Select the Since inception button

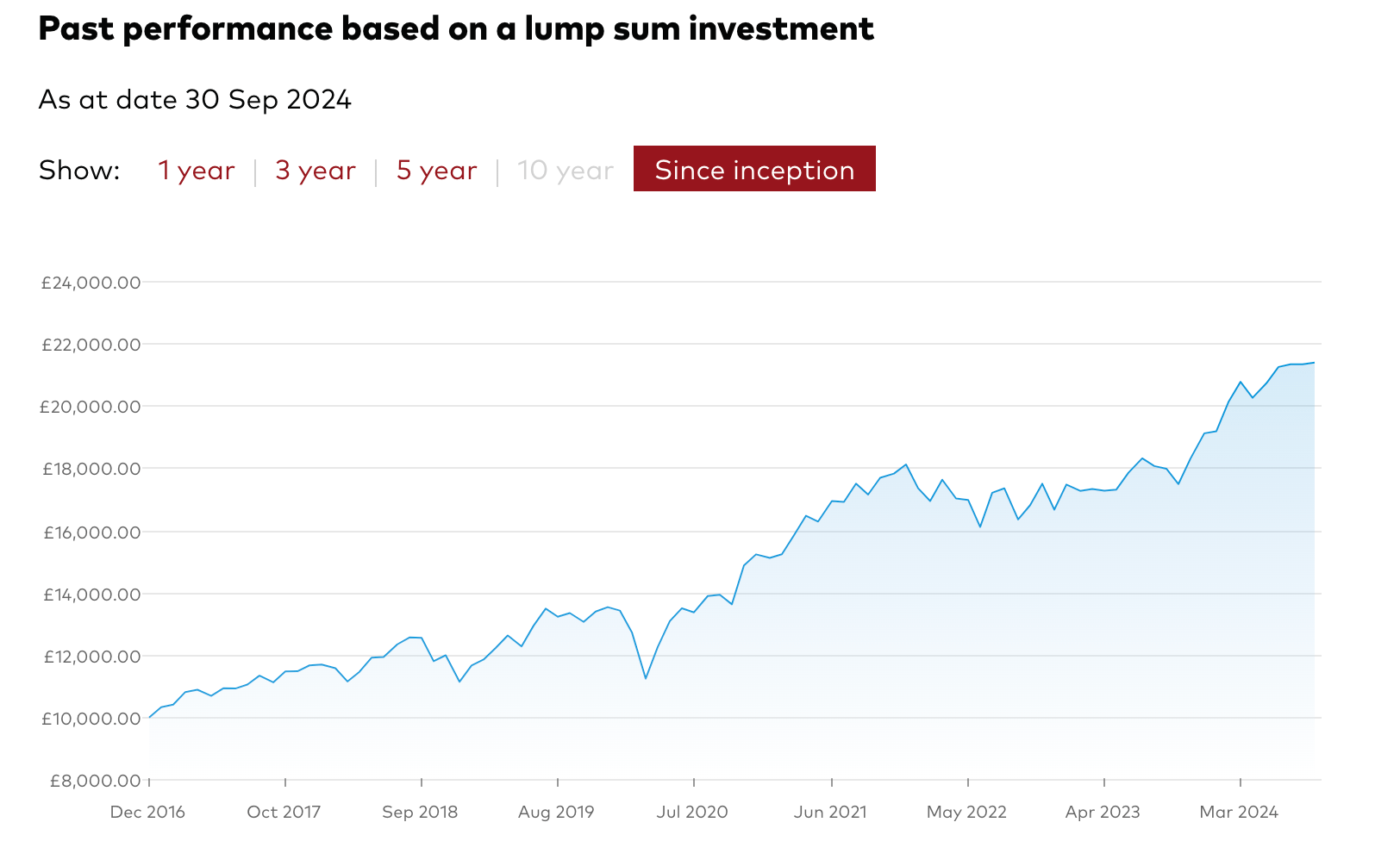[753, 169]
